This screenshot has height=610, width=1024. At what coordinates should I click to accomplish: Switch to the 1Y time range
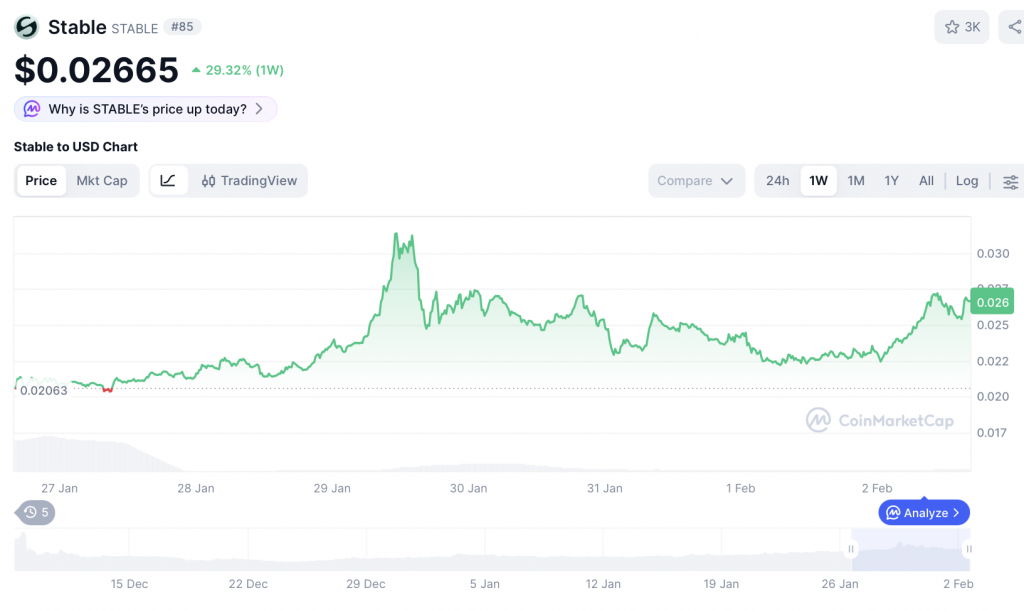[891, 181]
